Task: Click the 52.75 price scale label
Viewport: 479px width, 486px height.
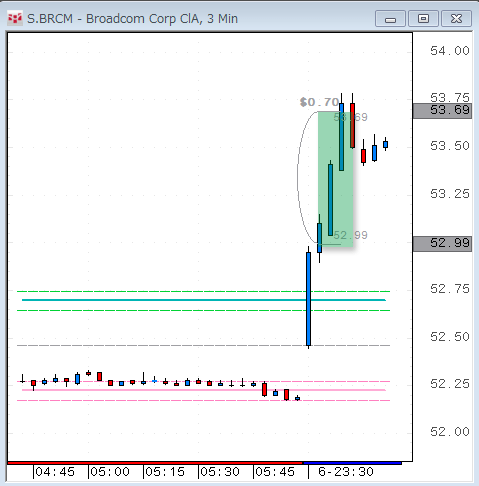Action: pyautogui.click(x=450, y=289)
